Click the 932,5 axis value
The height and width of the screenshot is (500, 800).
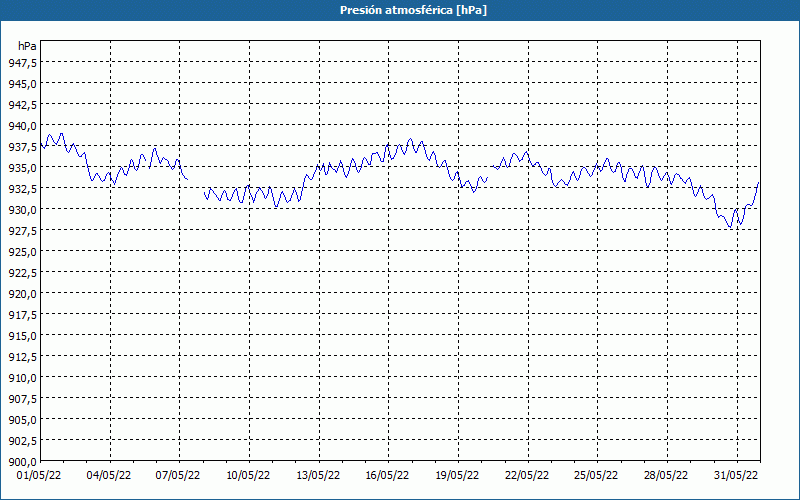coord(22,188)
